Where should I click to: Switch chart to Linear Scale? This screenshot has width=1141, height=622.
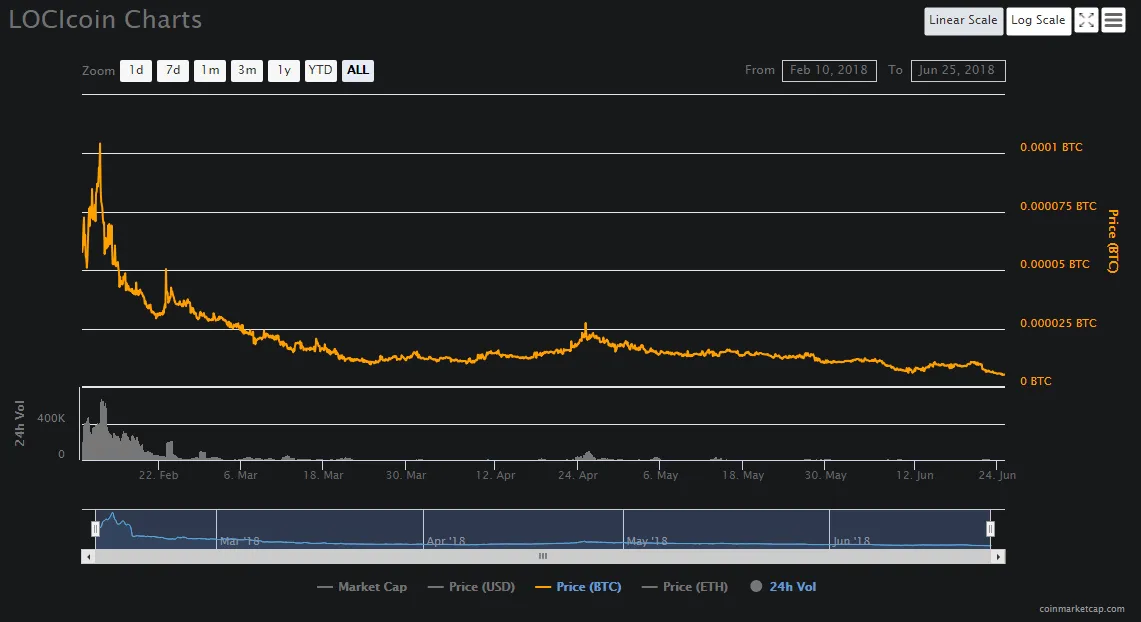point(963,20)
